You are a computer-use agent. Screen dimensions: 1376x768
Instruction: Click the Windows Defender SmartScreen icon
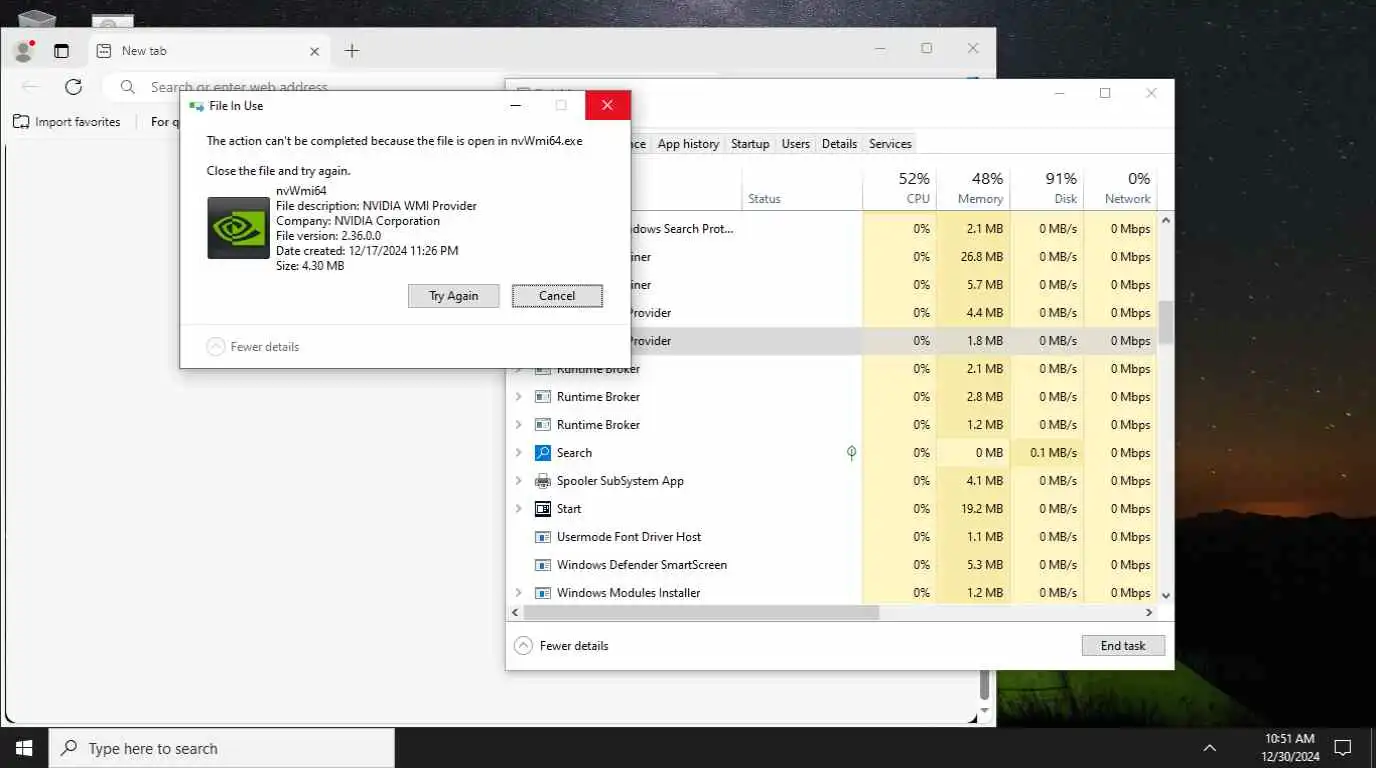pyautogui.click(x=543, y=565)
